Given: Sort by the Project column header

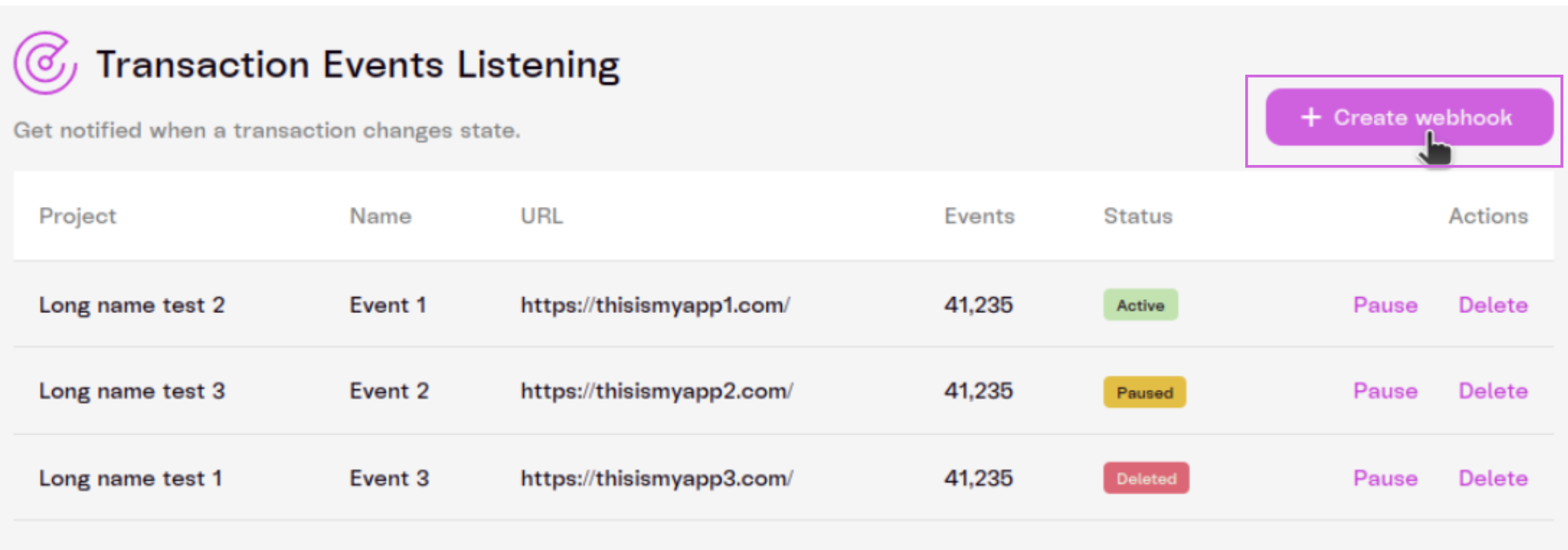Looking at the screenshot, I should [x=77, y=216].
